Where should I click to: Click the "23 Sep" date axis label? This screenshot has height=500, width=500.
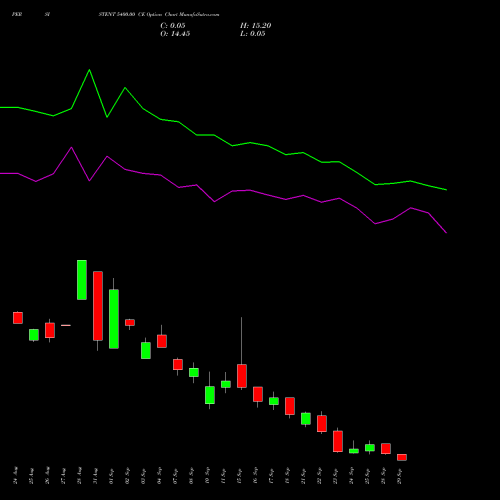(335, 476)
